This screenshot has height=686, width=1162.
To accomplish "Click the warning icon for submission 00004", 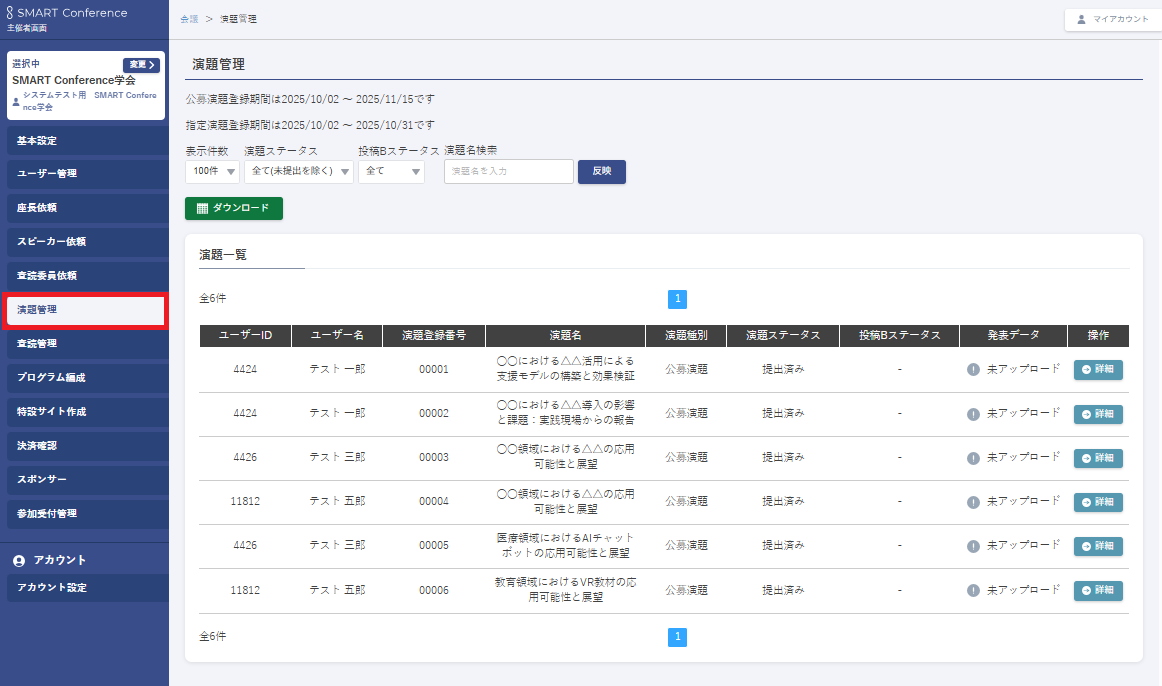I will (973, 501).
